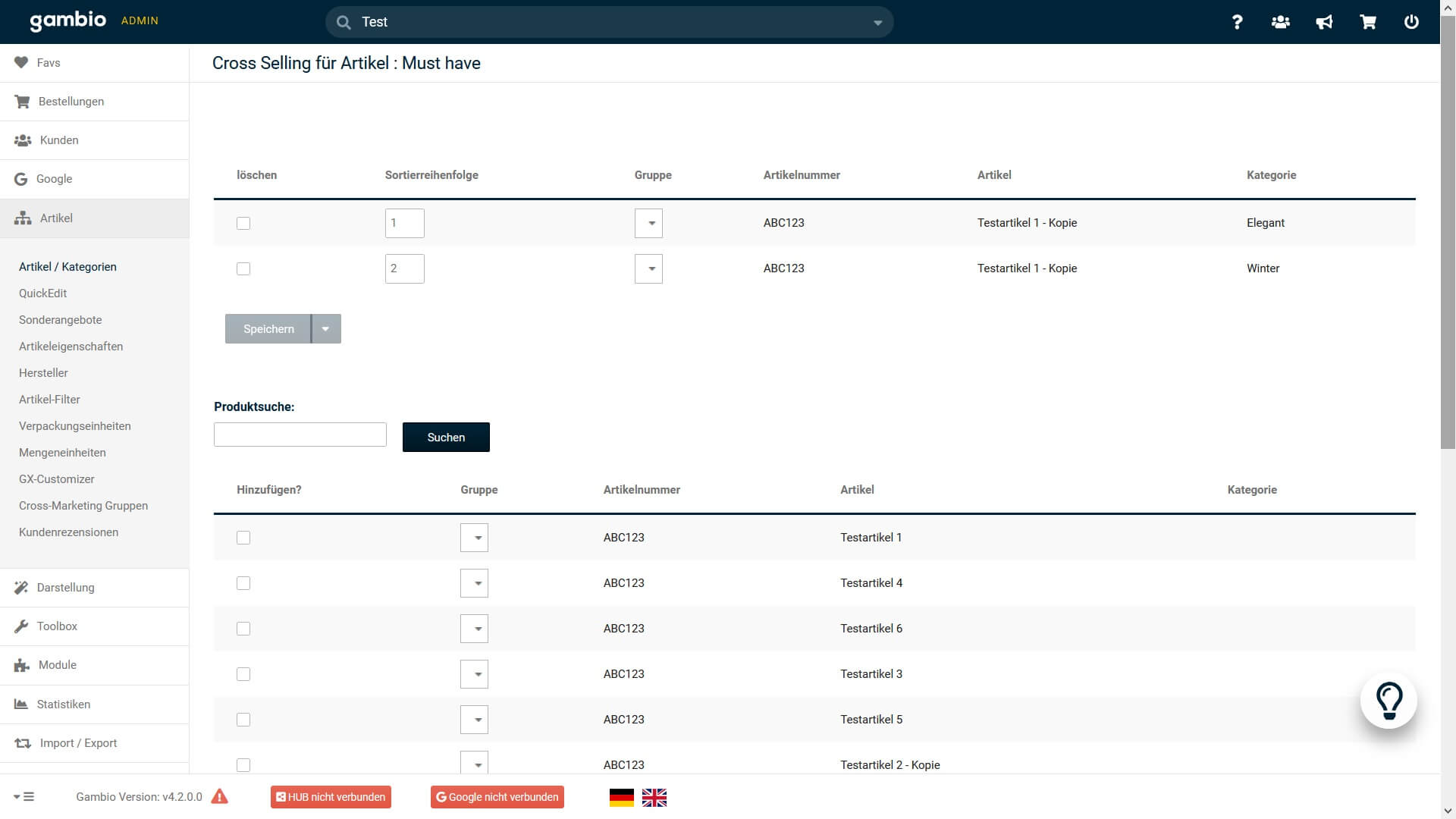Click the customers group icon in header
The width and height of the screenshot is (1456, 819).
click(1281, 22)
